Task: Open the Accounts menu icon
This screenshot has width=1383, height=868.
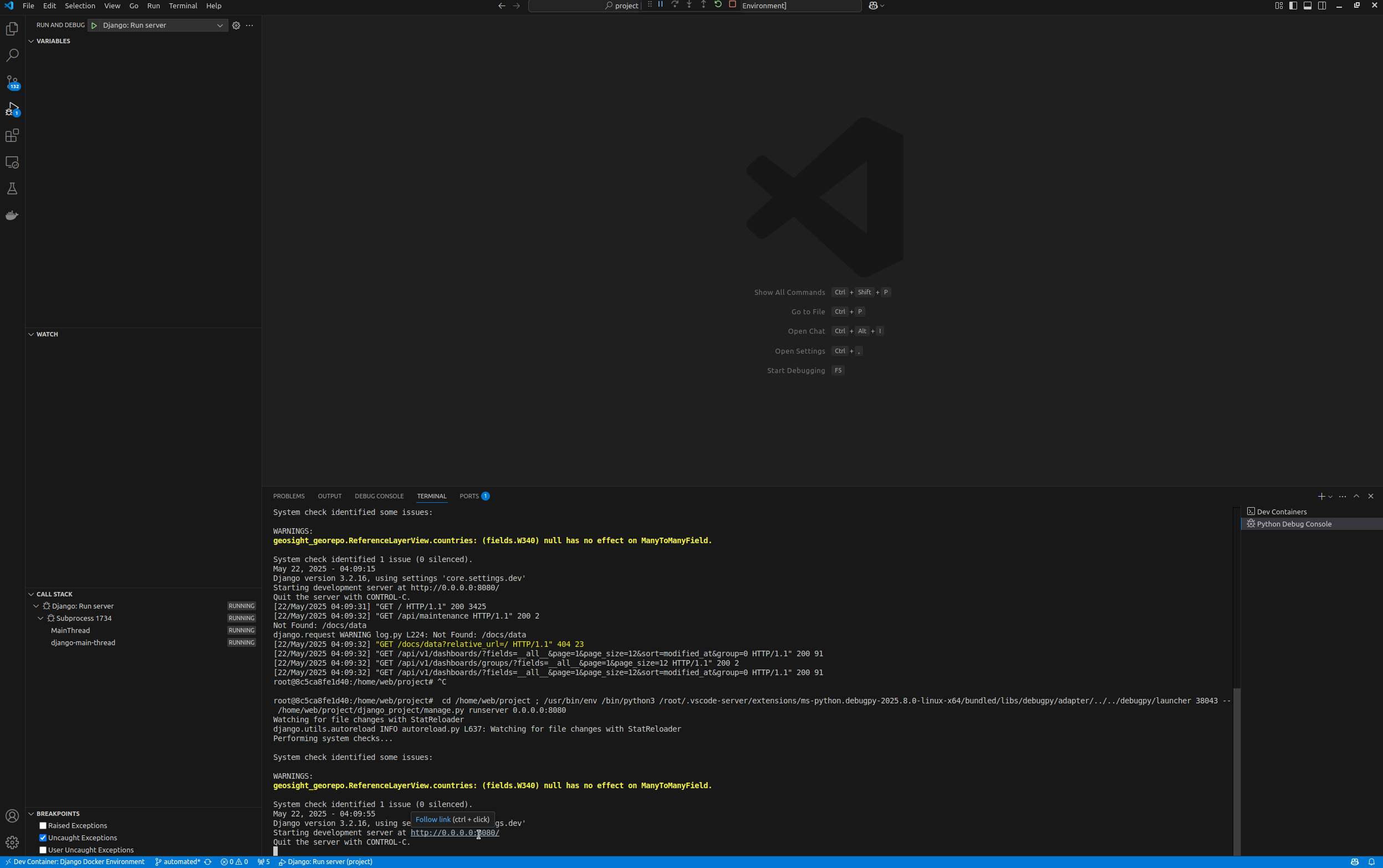Action: click(12, 816)
